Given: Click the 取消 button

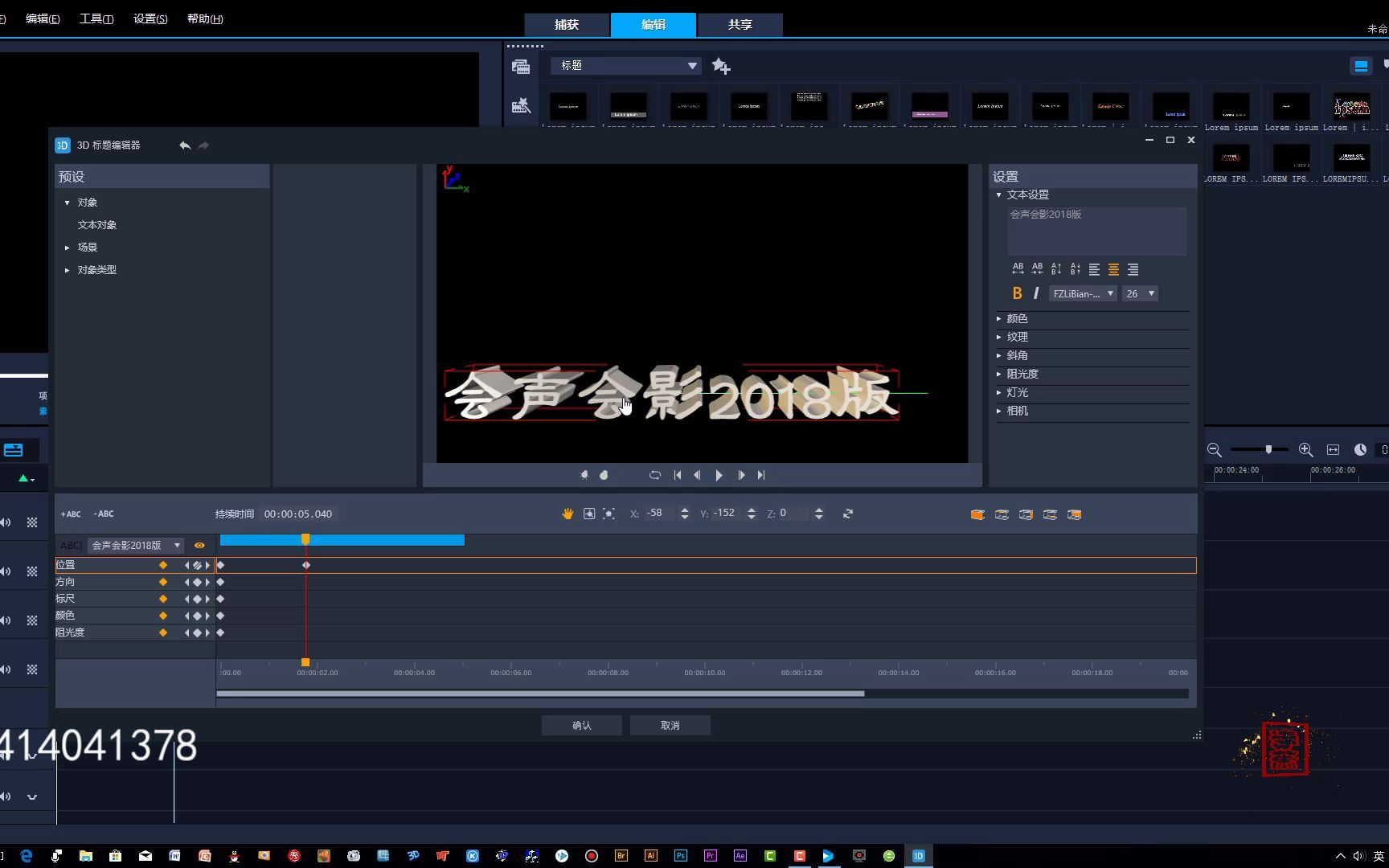Looking at the screenshot, I should coord(670,725).
